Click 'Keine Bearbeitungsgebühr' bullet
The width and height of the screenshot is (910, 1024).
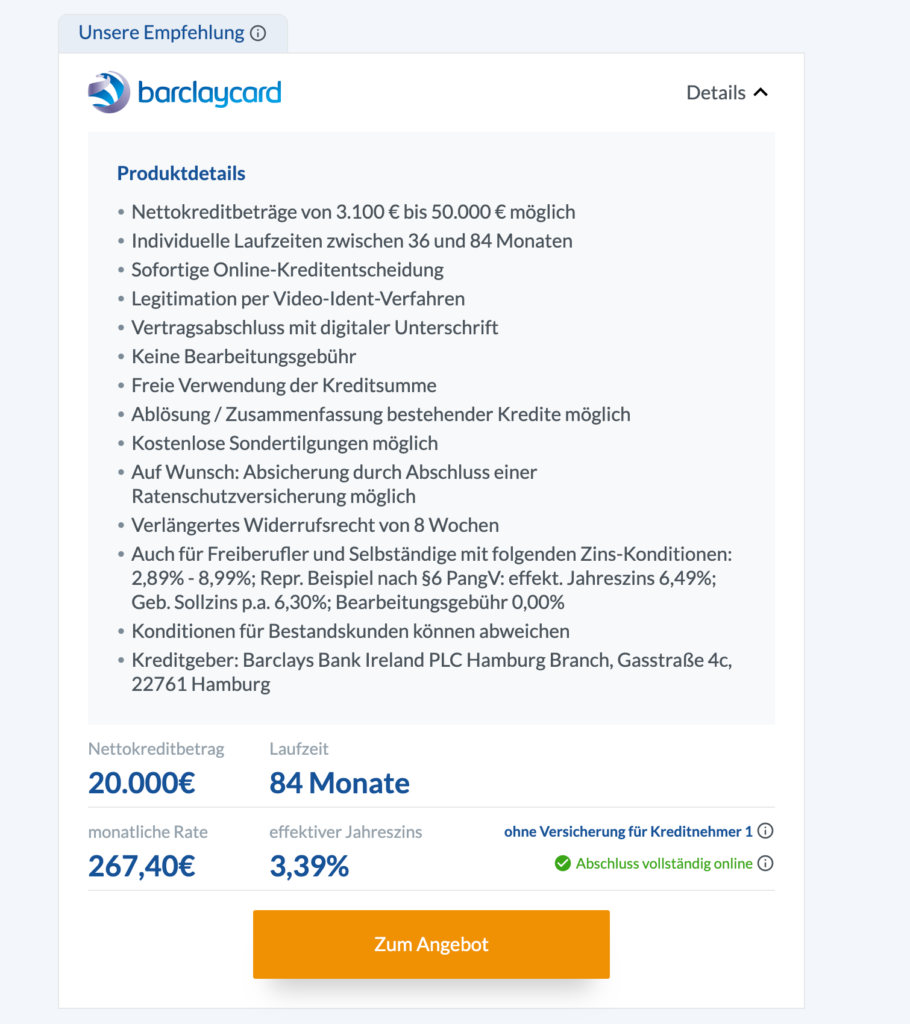tap(244, 357)
